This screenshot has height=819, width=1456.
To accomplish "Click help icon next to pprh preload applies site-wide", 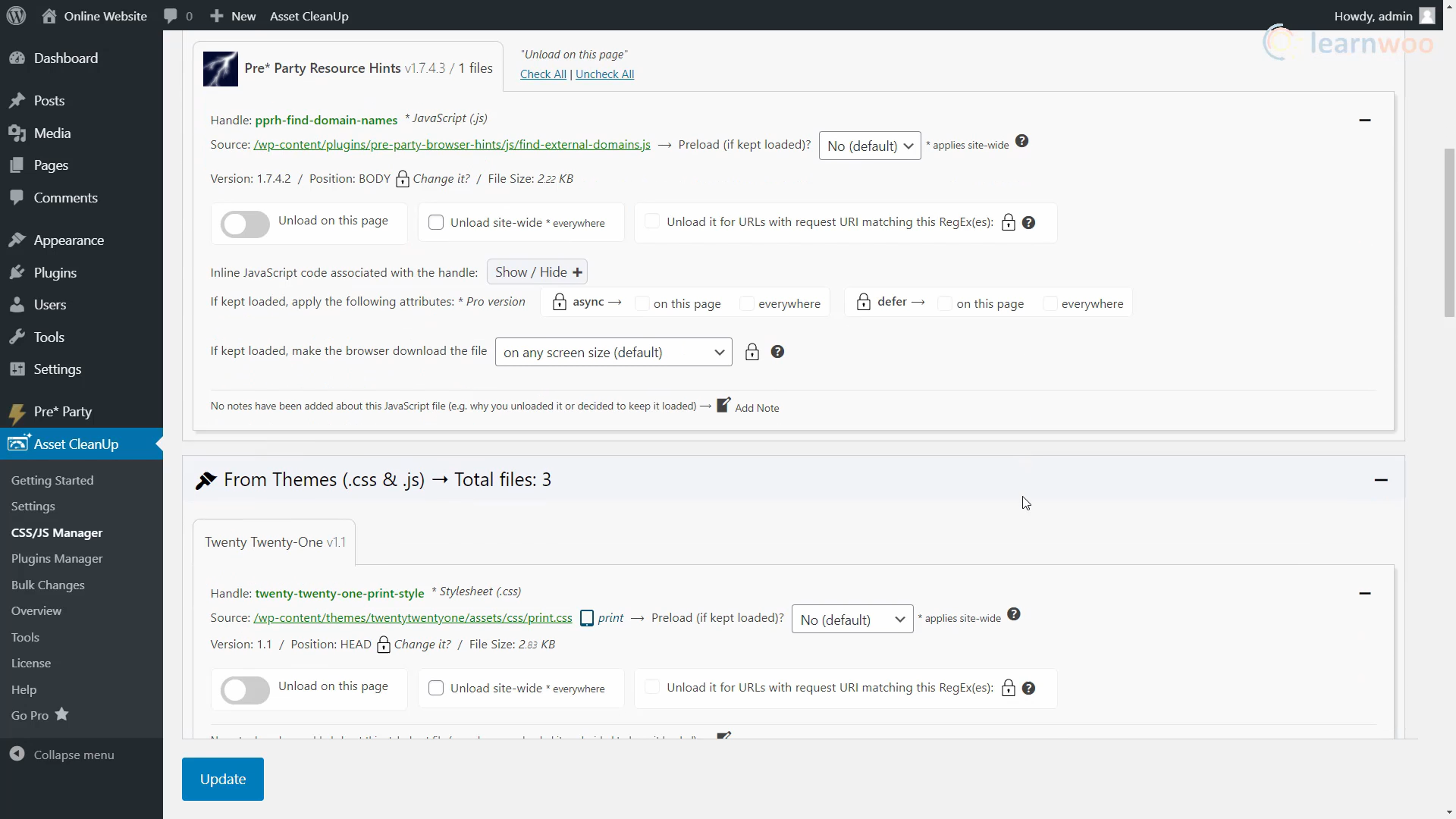I will [x=1021, y=141].
